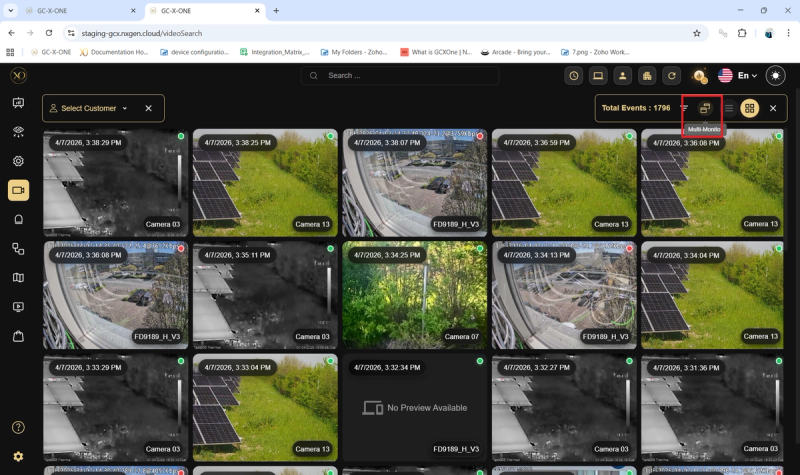
Task: Open Chrome apps grid in bookmarks bar
Action: [10, 52]
